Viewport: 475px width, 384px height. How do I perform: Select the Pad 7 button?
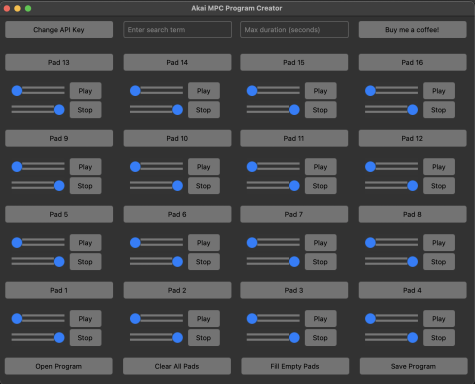pyautogui.click(x=294, y=214)
